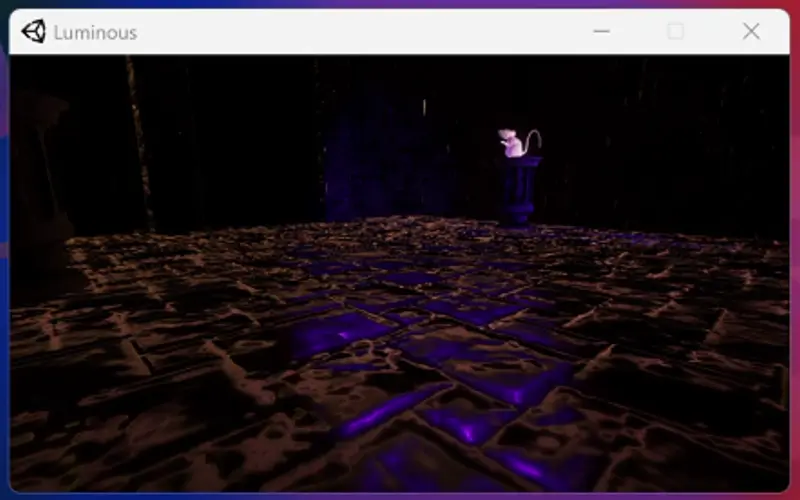Click the empty middle of the title bar
This screenshot has width=800, height=500.
360,32
